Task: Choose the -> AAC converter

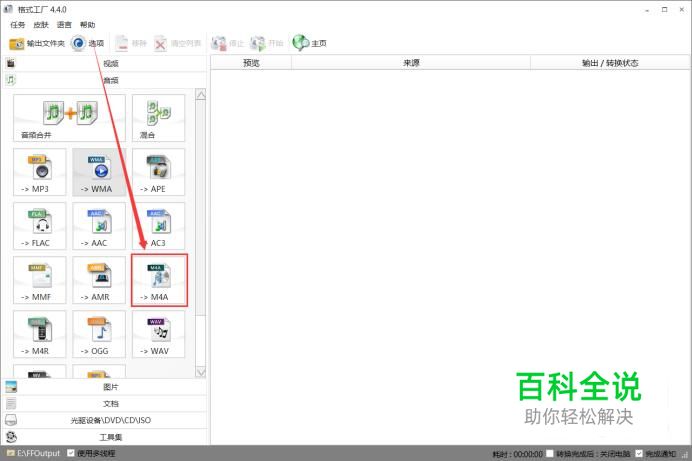Action: 99,226
